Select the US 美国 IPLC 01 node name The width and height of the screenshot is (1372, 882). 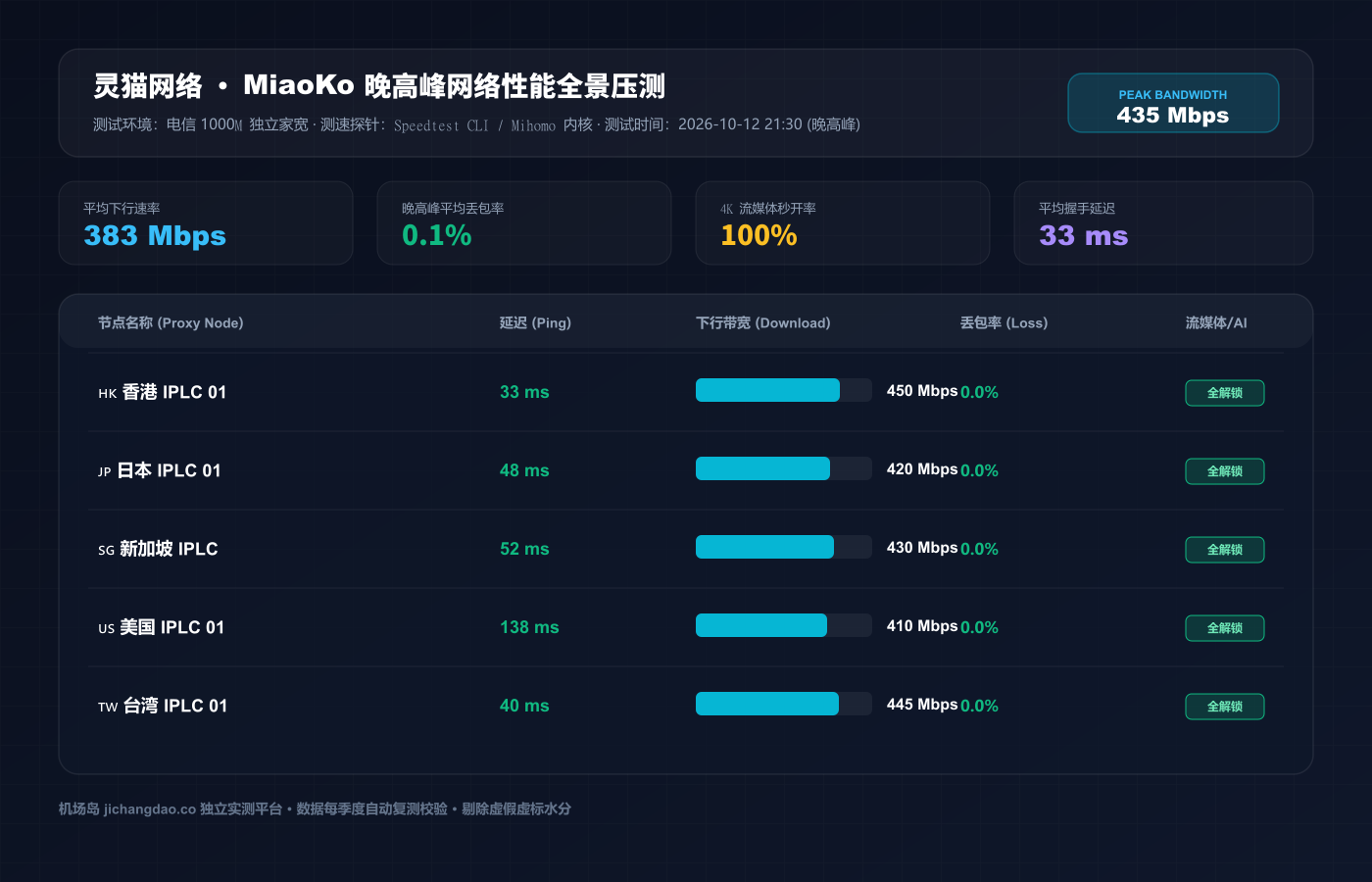pyautogui.click(x=162, y=627)
